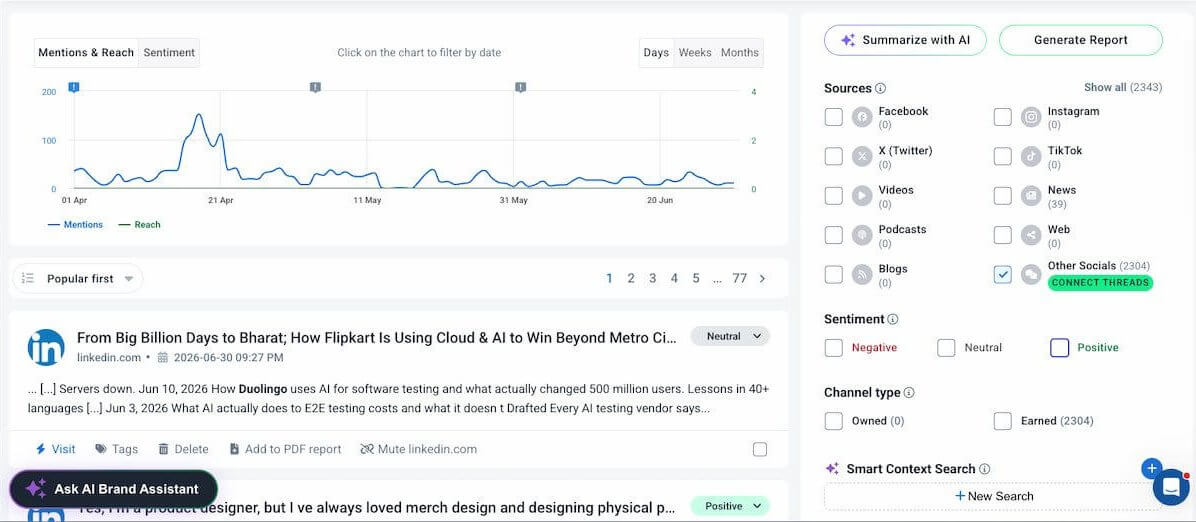Screen dimensions: 1196x522
Task: Go to results page 3
Action: 652,279
